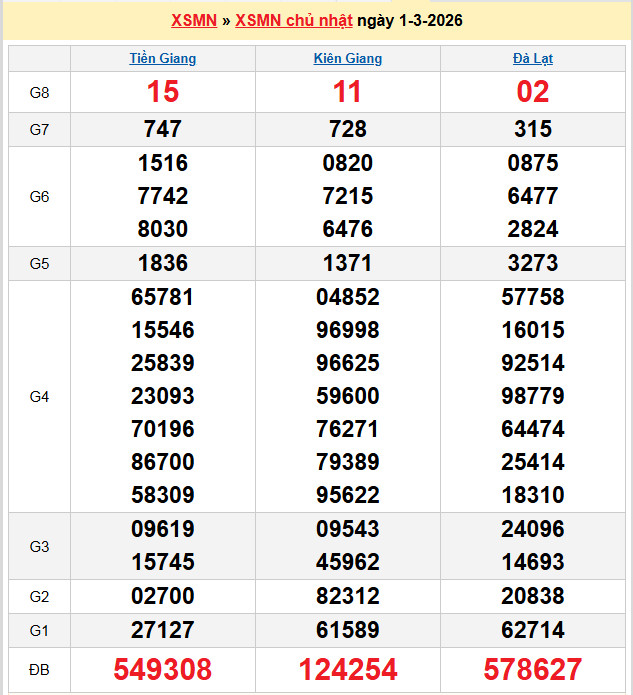
Task: Open the XSMN chủ nhật link
Action: click(293, 21)
